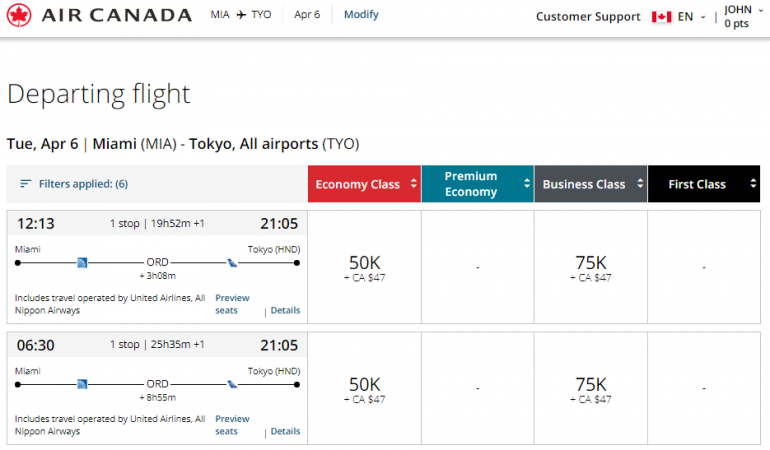
Task: View Details of the 06:30 flight
Action: click(285, 432)
